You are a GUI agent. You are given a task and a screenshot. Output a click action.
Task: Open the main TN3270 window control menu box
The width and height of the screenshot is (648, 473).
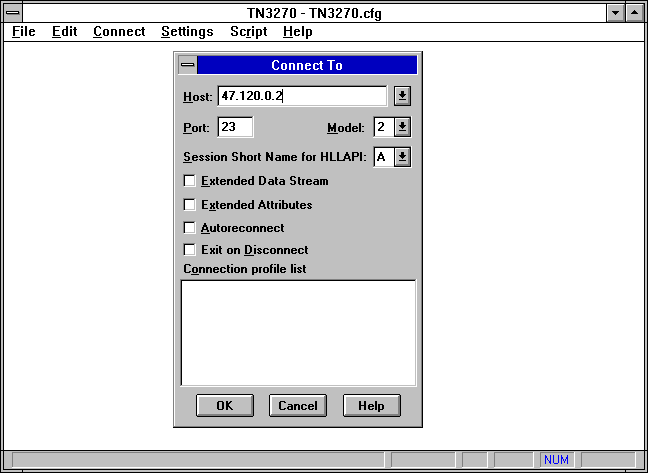coord(13,13)
